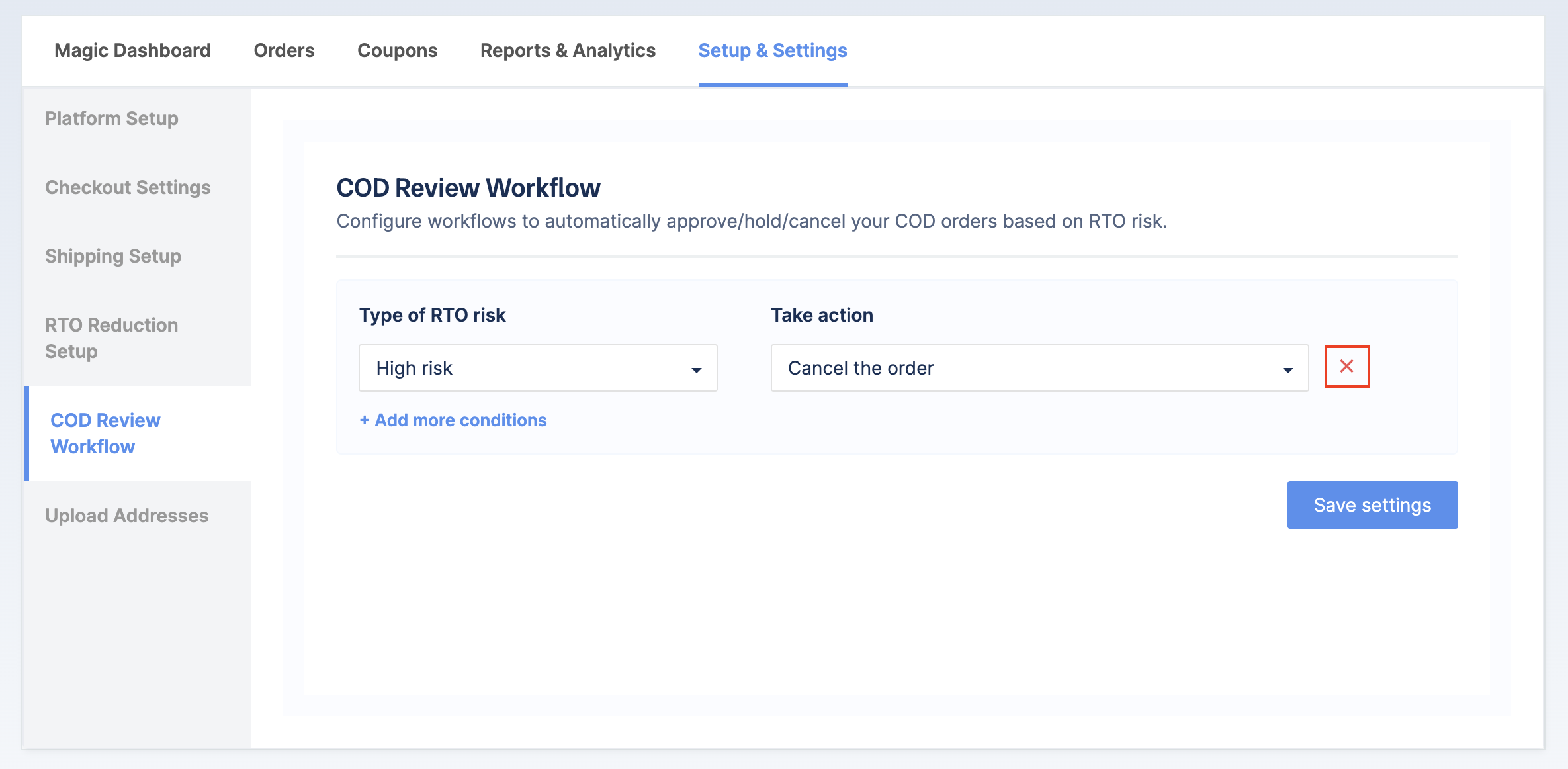This screenshot has height=769, width=1568.
Task: Open the Orders tab
Action: [x=284, y=50]
